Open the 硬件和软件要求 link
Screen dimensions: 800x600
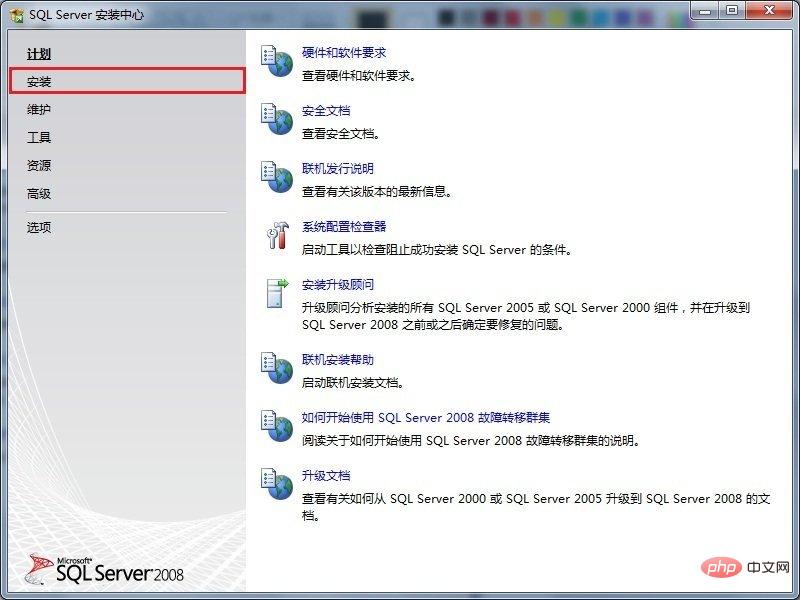(x=343, y=53)
